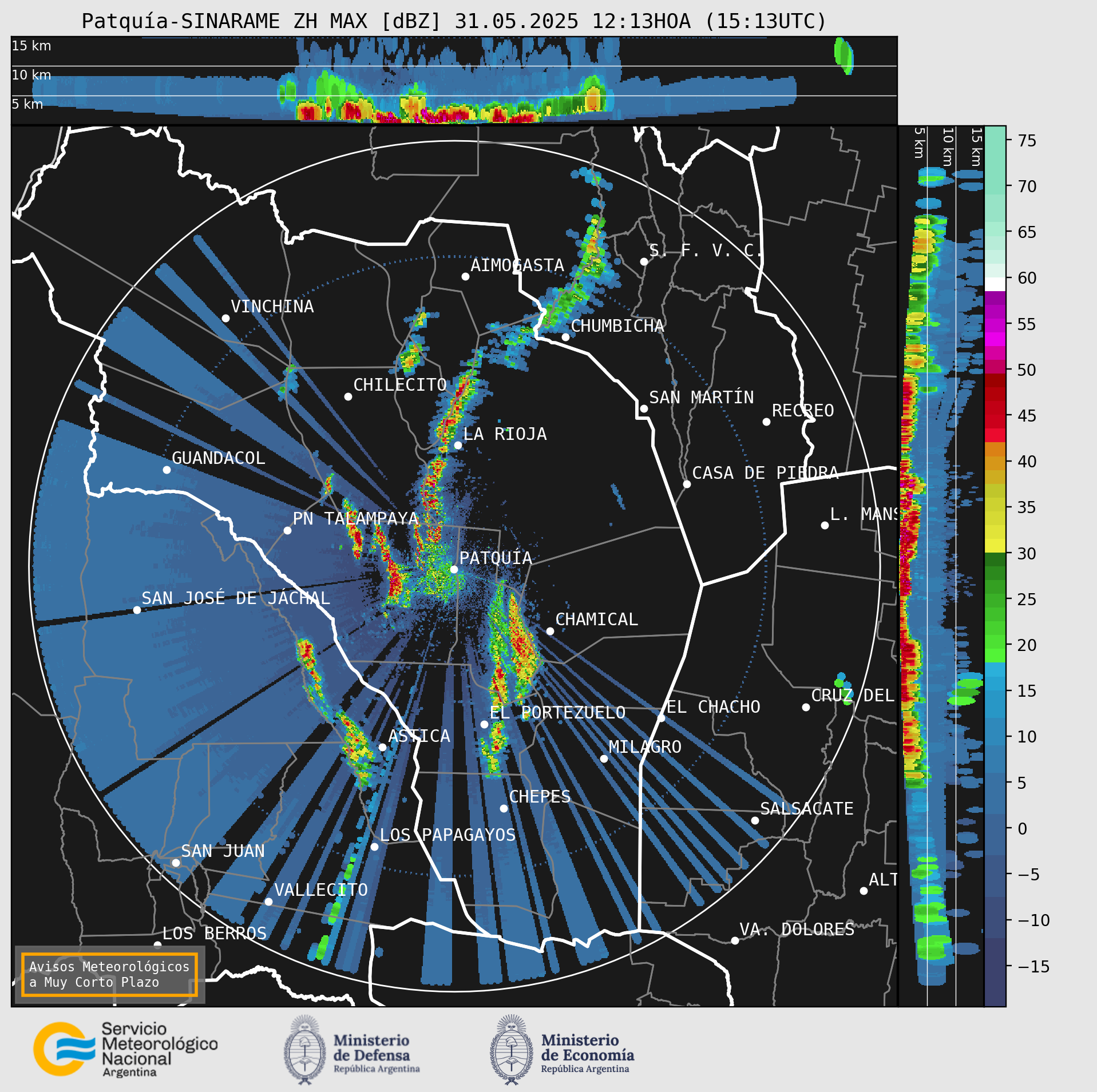Click the 55 dBZ magenta color swatch

[995, 324]
